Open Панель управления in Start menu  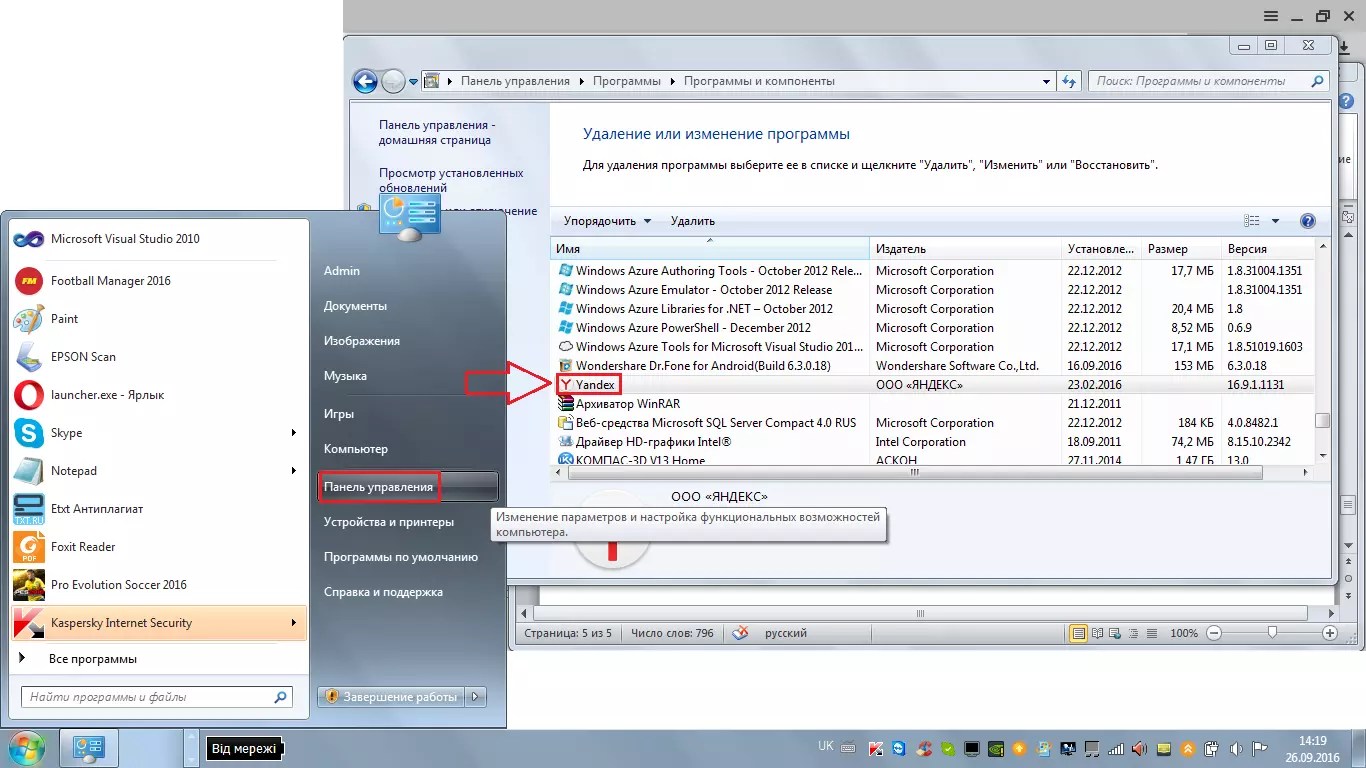[x=379, y=487]
